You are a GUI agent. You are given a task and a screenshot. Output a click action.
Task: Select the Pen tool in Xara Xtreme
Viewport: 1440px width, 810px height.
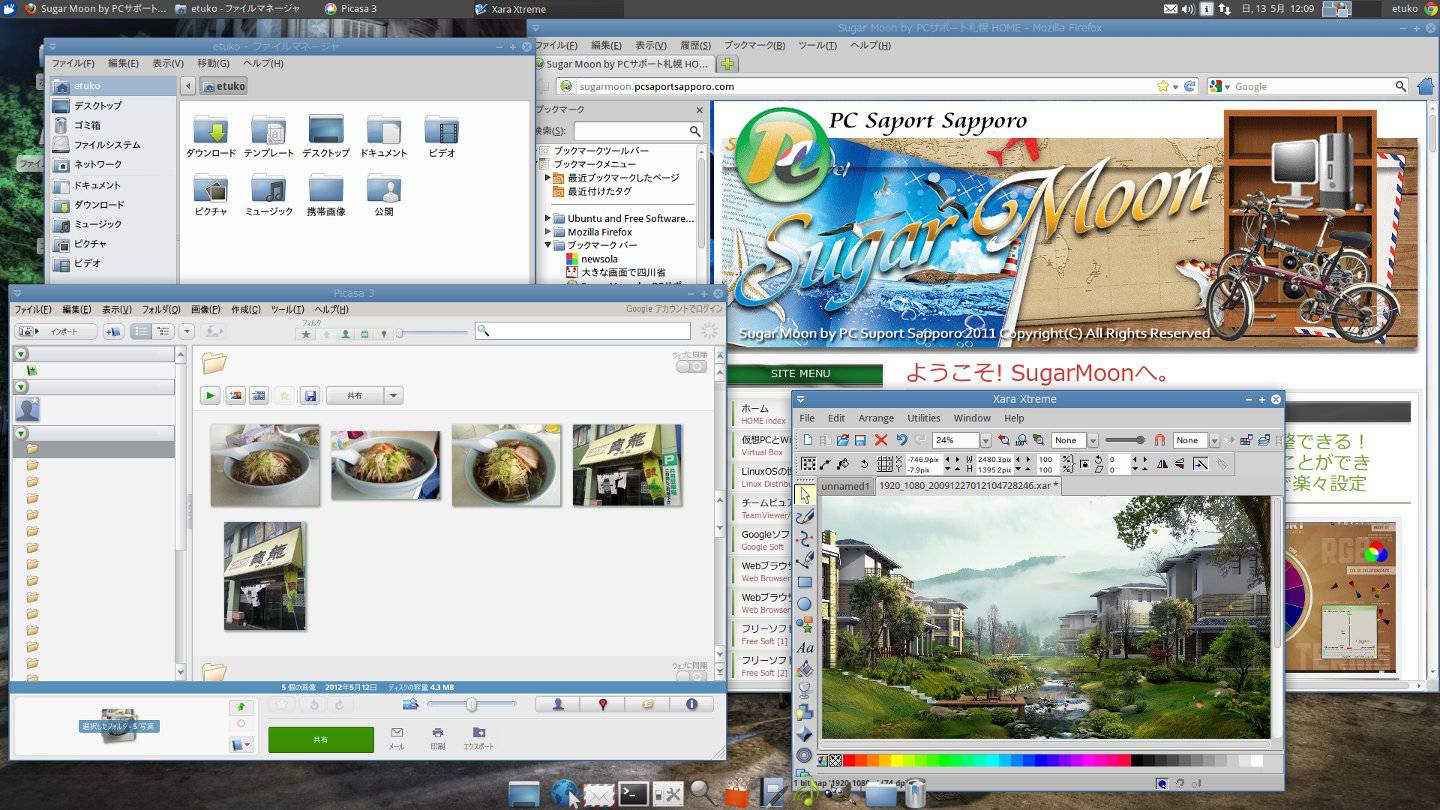[805, 560]
